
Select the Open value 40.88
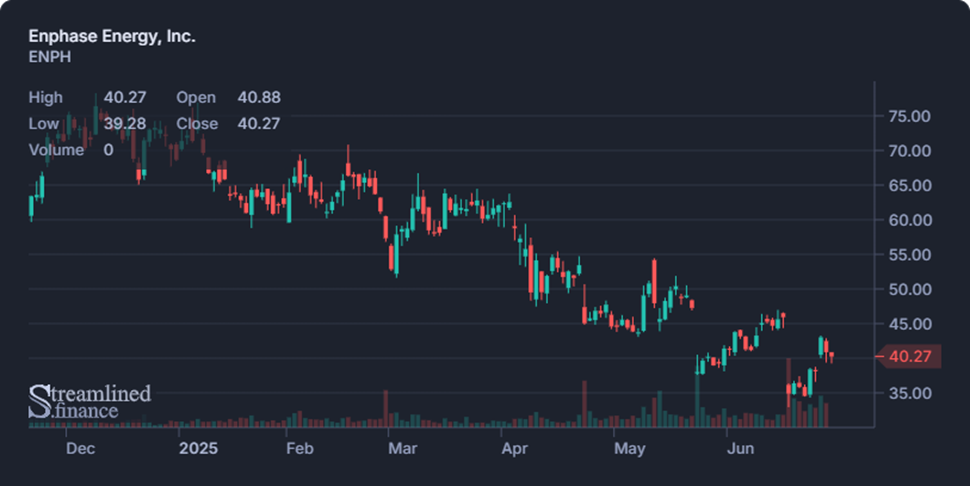click(259, 98)
